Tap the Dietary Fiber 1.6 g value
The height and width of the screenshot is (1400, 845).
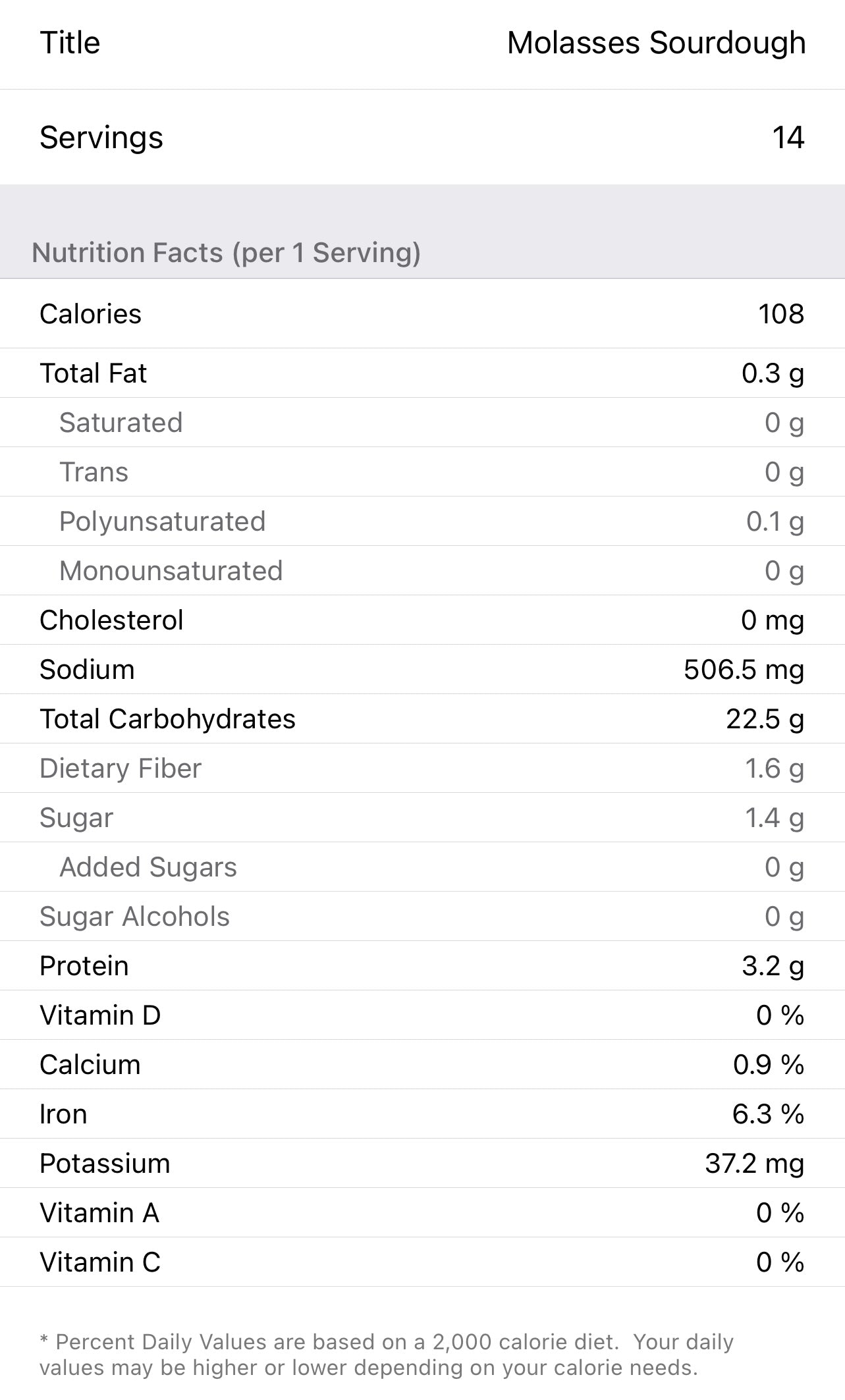pos(774,768)
